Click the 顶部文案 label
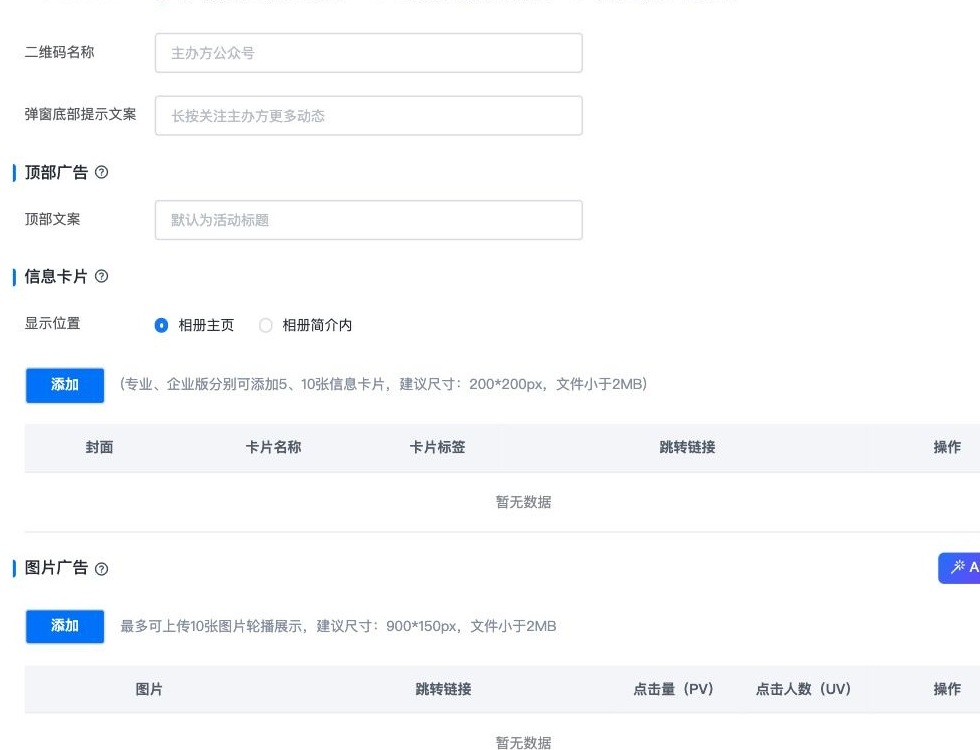 52,219
